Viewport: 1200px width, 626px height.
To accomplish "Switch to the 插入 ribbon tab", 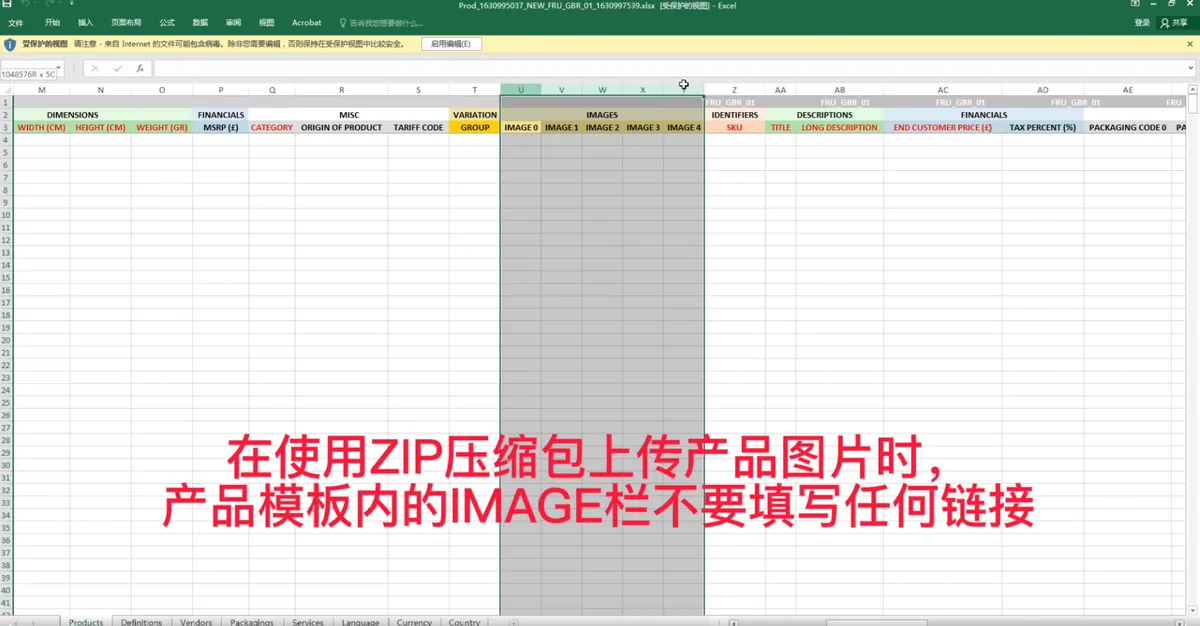I will [86, 22].
